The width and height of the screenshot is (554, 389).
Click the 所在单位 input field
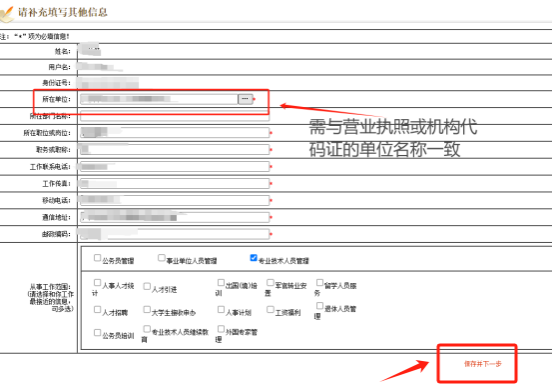159,99
